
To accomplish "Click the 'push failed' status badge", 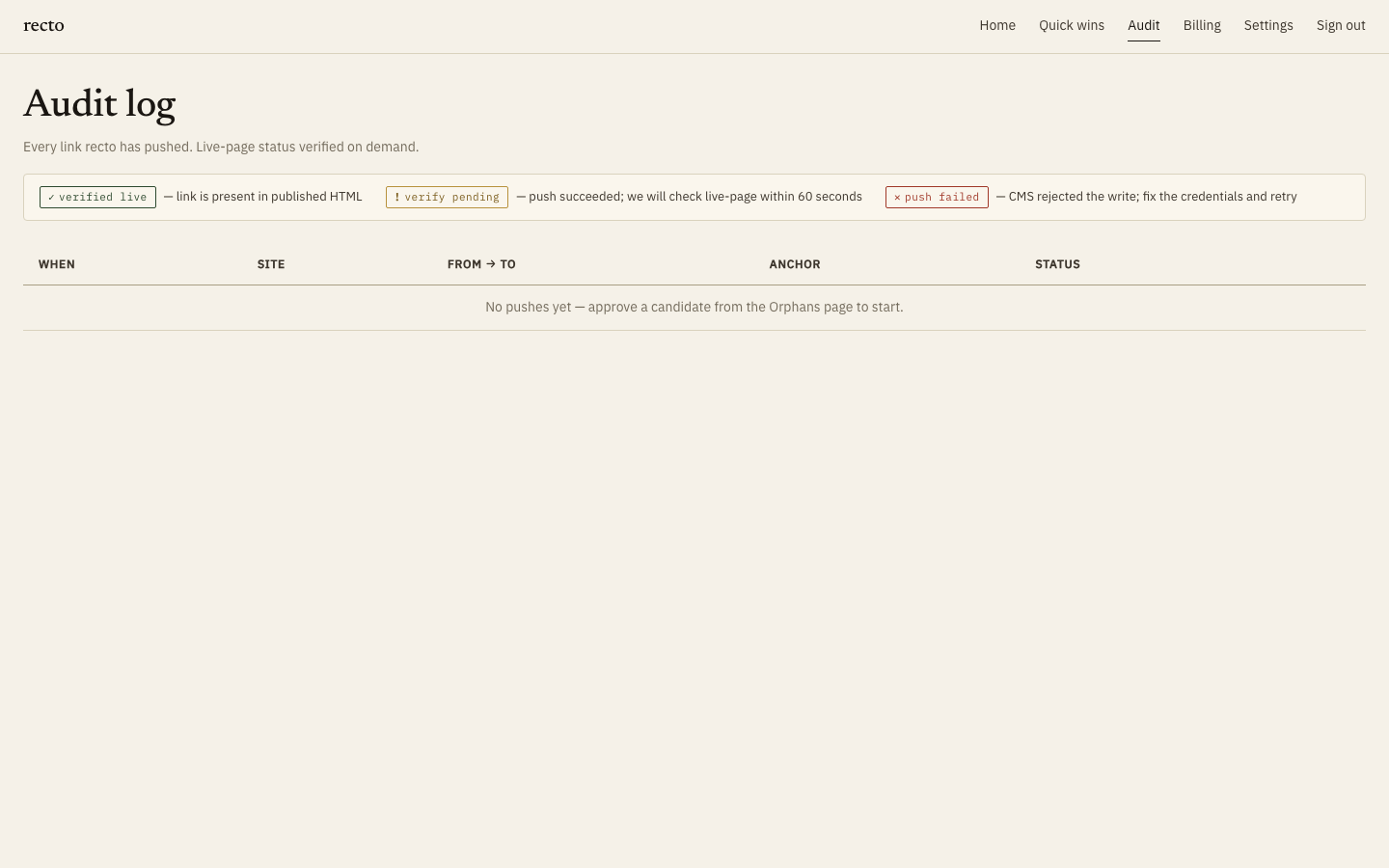I will click(937, 197).
